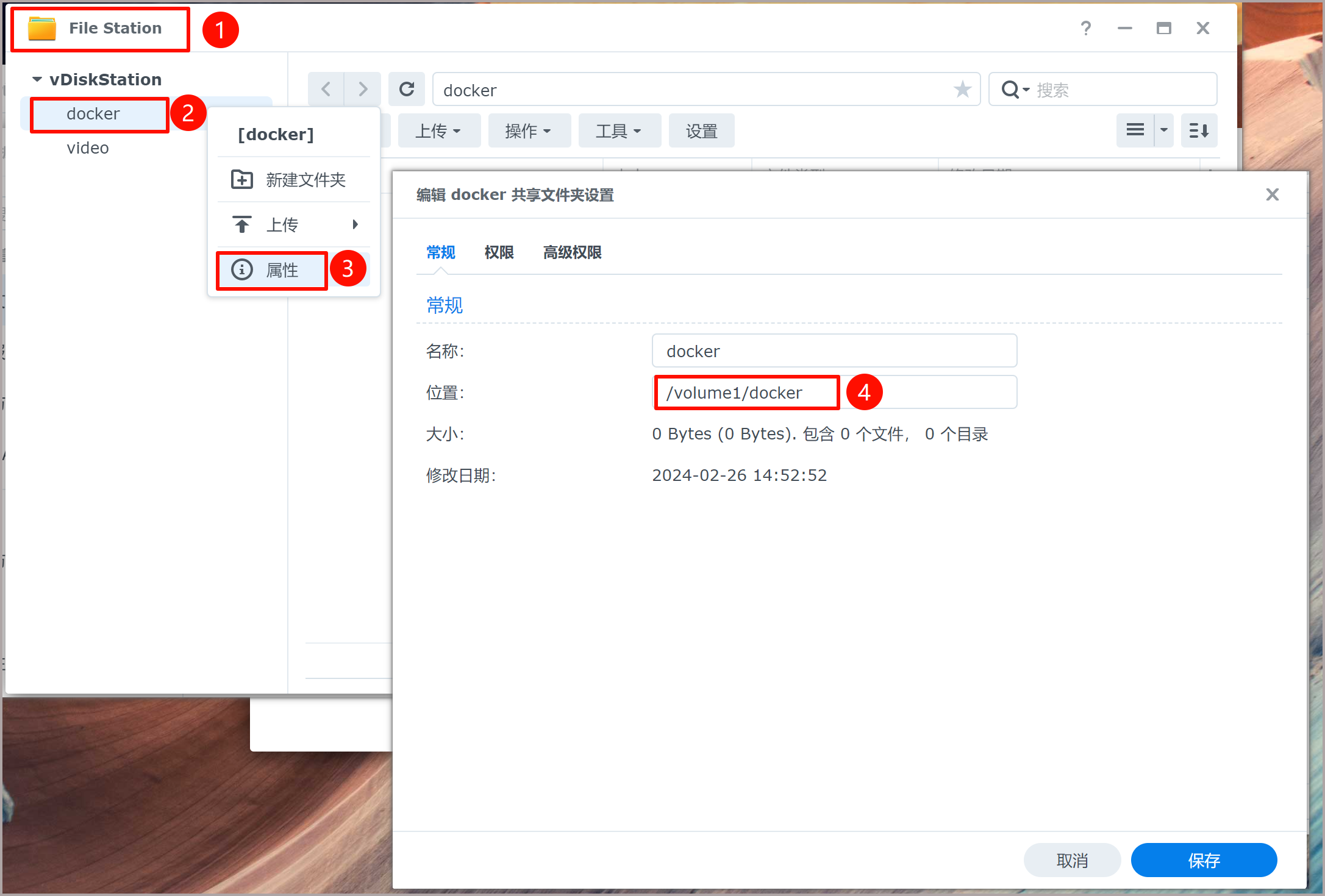The height and width of the screenshot is (896, 1325).
Task: Click the 名称 input field
Action: tap(834, 351)
